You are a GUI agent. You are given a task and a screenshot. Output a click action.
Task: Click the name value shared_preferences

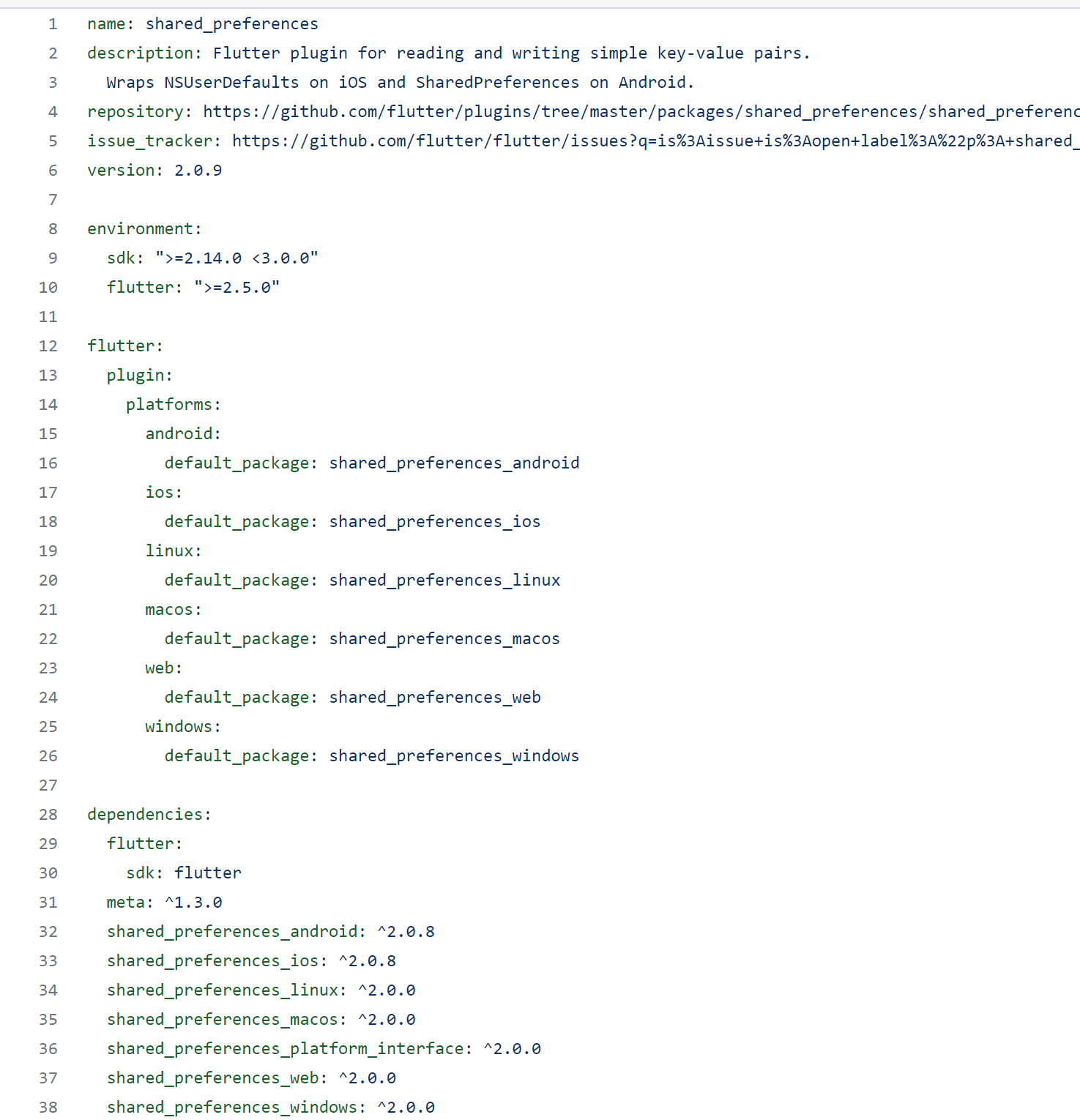tap(231, 24)
